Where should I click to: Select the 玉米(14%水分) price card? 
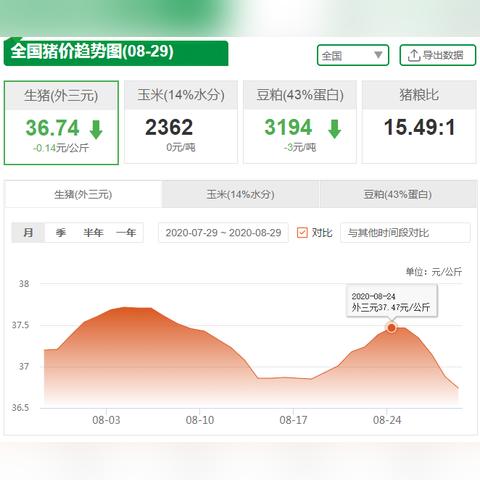tap(181, 122)
